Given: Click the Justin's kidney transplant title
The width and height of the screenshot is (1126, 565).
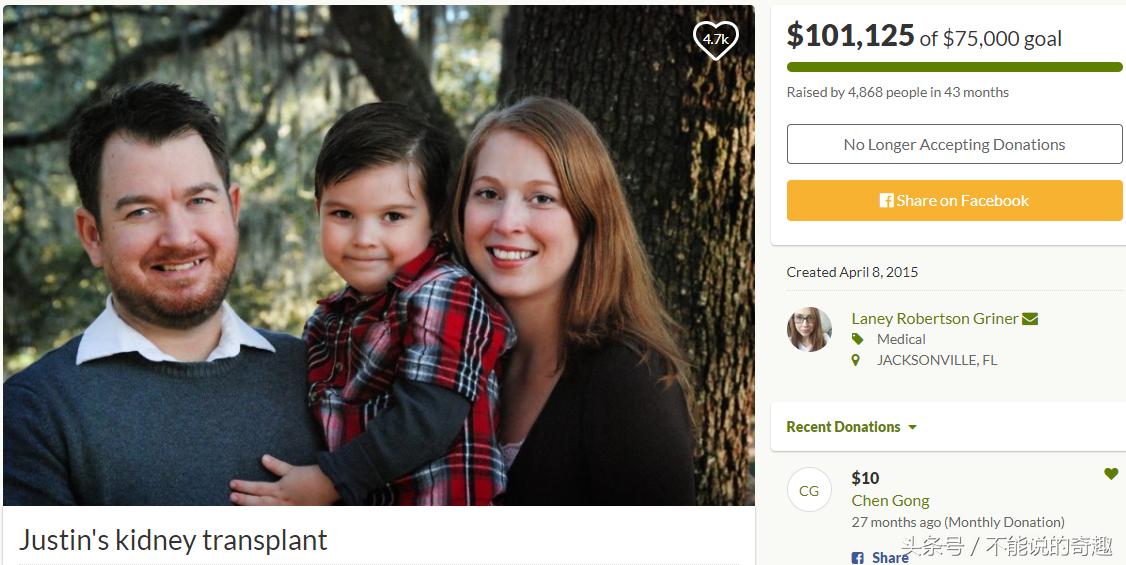Looking at the screenshot, I should (173, 540).
